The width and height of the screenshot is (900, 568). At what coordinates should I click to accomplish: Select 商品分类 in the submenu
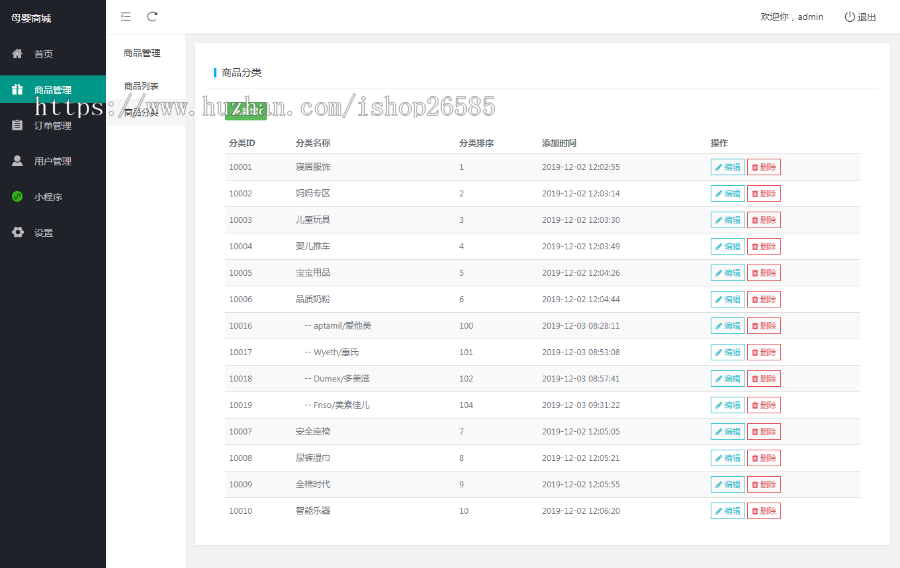pyautogui.click(x=141, y=112)
